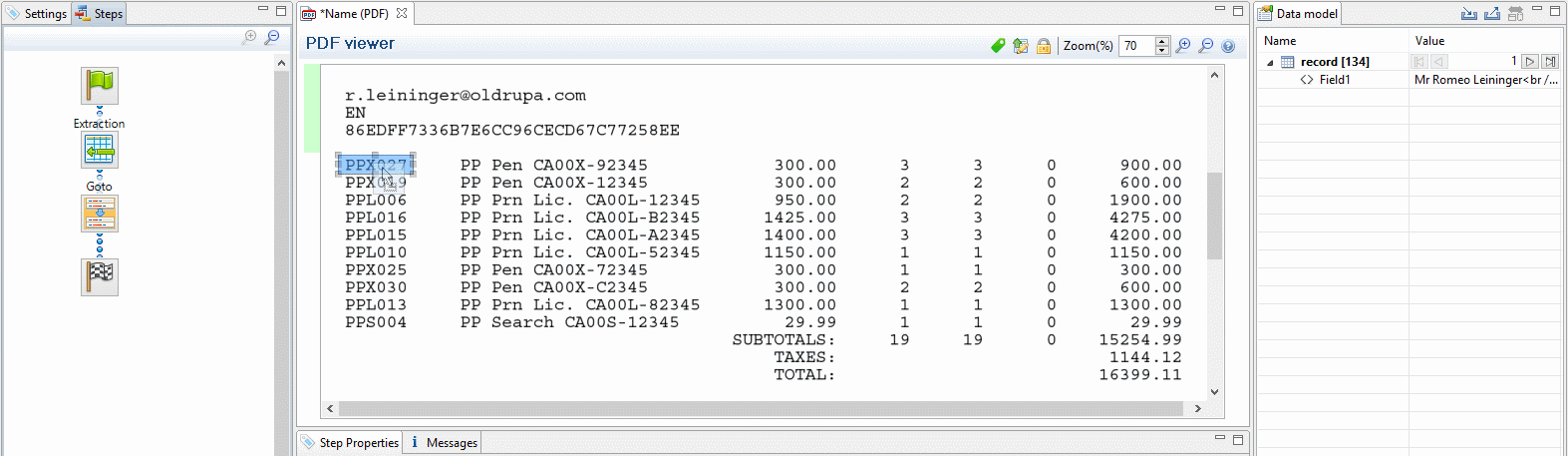
Task: Select Field1 in the data model tree
Action: [1334, 80]
